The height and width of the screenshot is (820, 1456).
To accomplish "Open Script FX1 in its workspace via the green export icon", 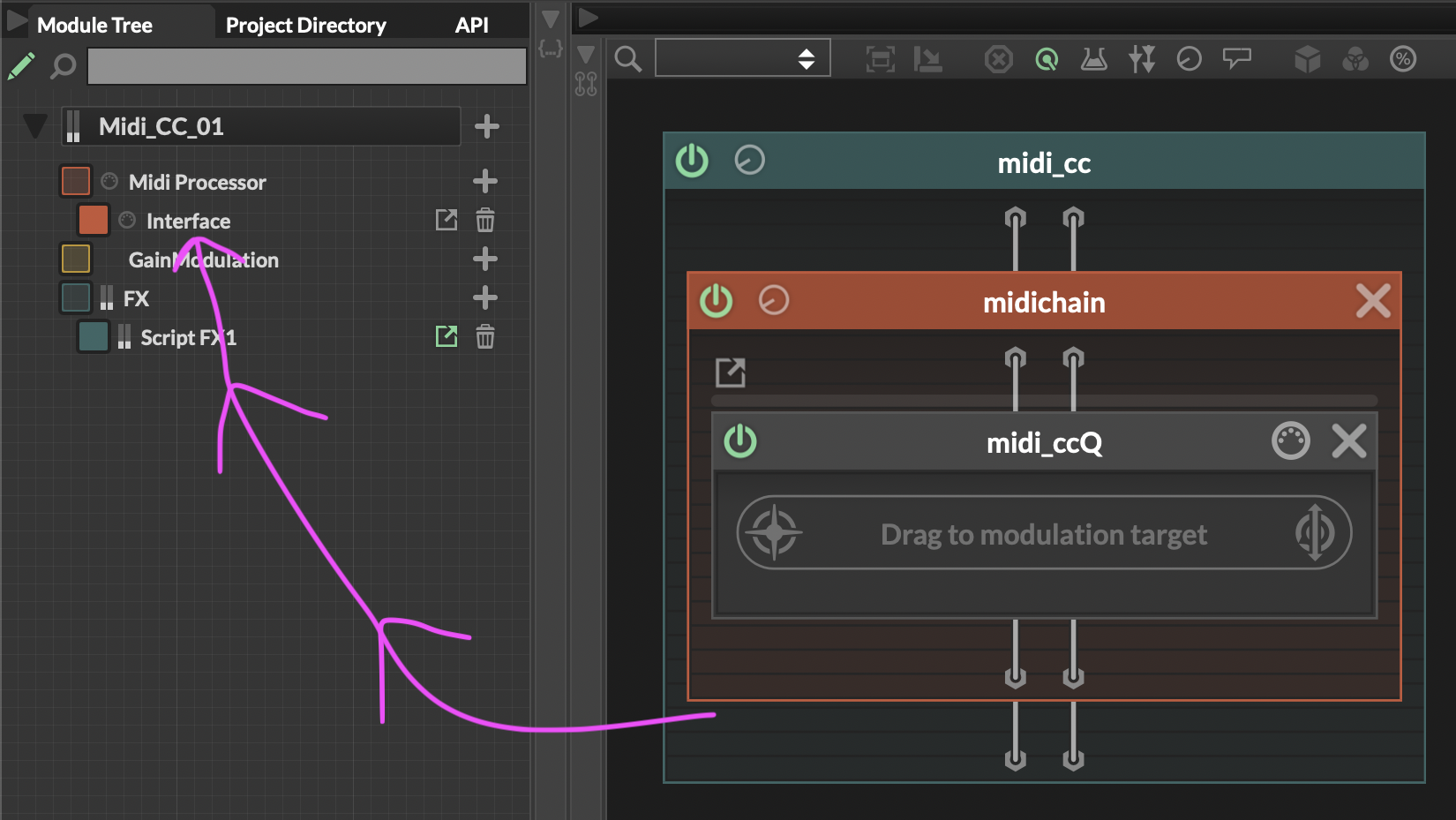I will [x=447, y=336].
